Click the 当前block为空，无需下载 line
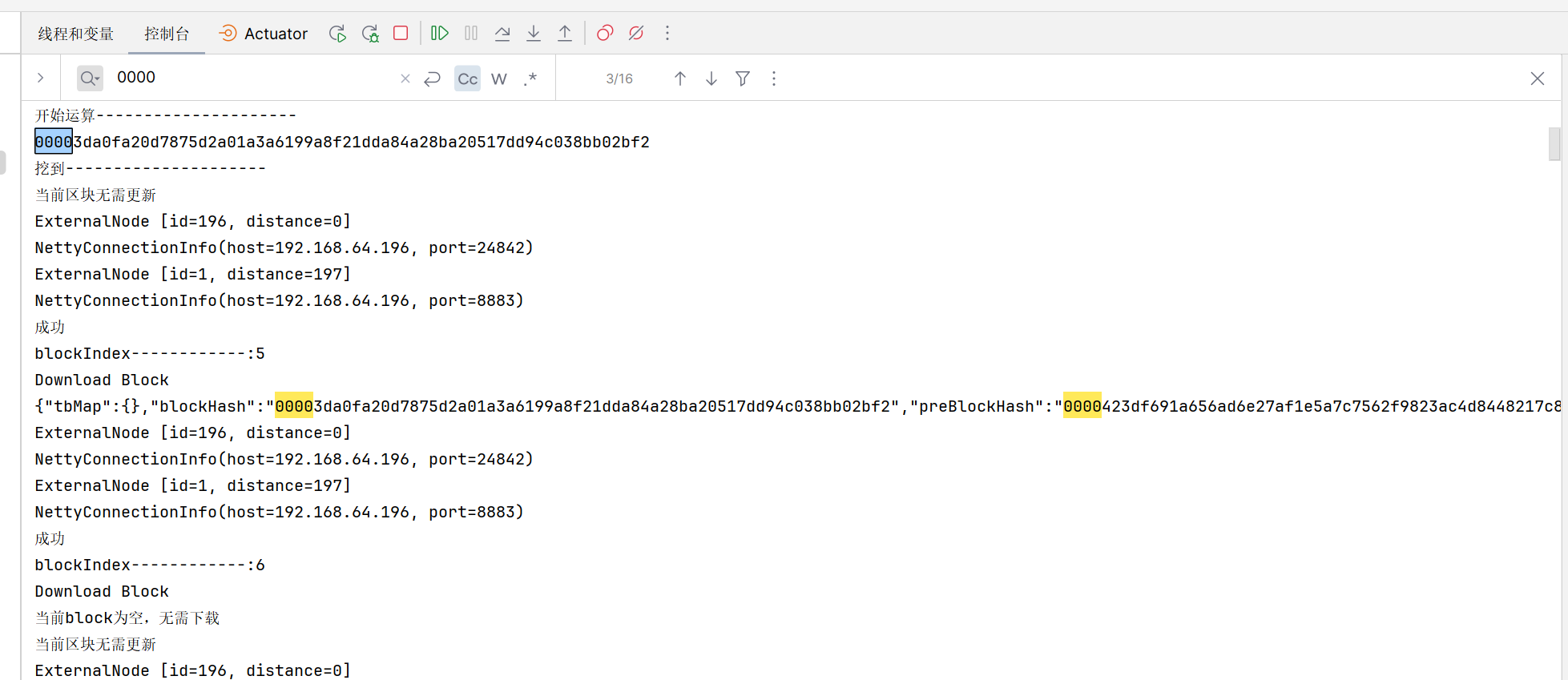The image size is (1568, 680). (x=127, y=618)
